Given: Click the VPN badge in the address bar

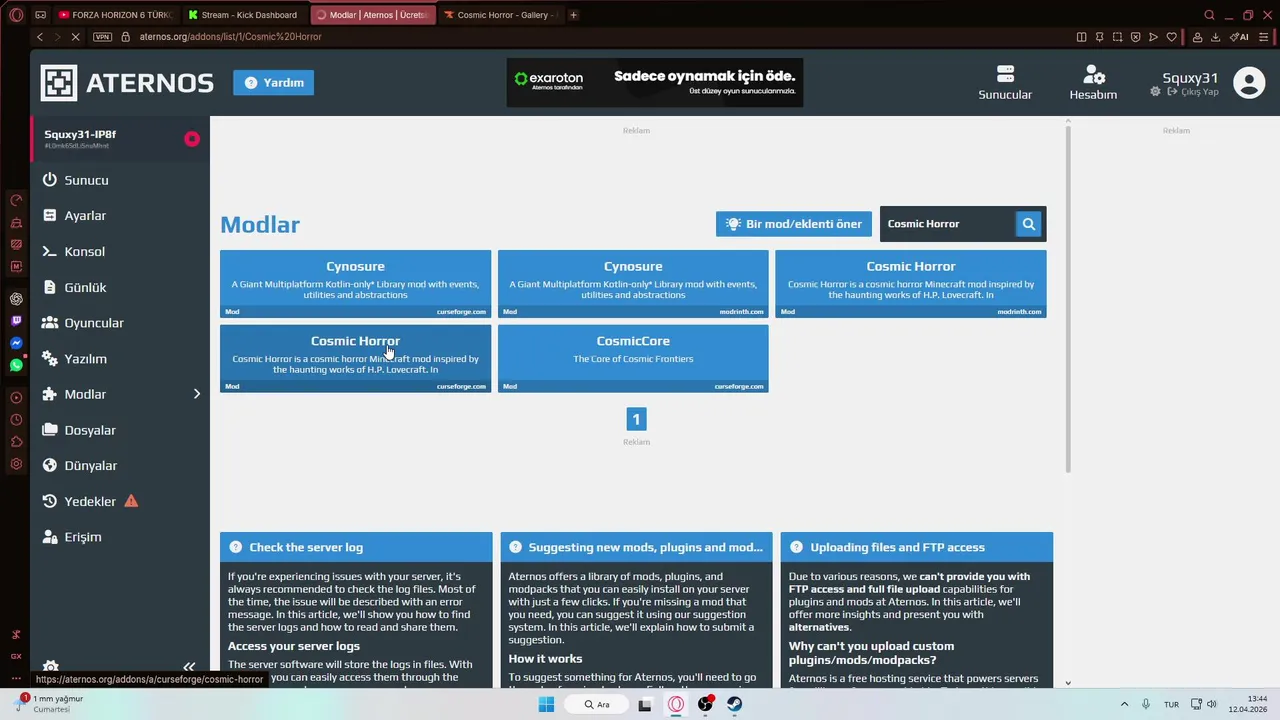Looking at the screenshot, I should point(102,37).
